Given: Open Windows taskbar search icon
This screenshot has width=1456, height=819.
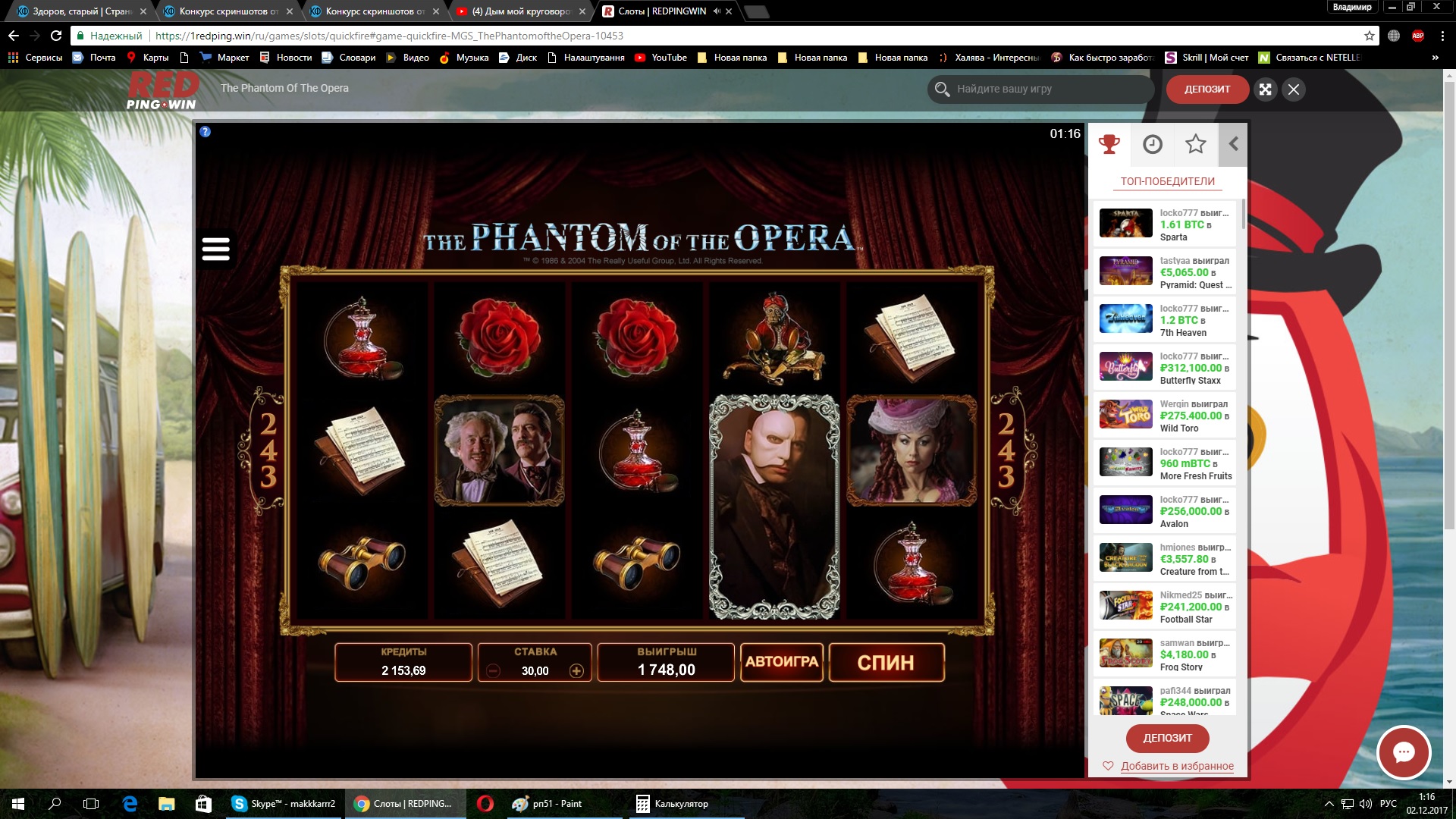Looking at the screenshot, I should coord(55,804).
